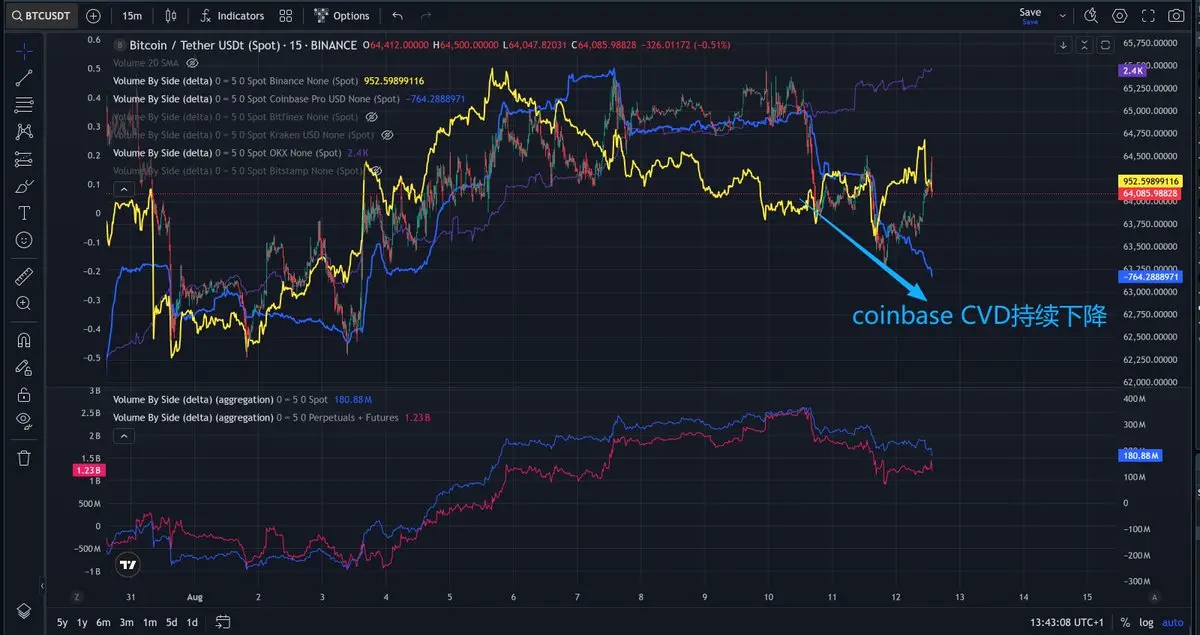Open the Options menu
The width and height of the screenshot is (1200, 635).
pyautogui.click(x=341, y=16)
